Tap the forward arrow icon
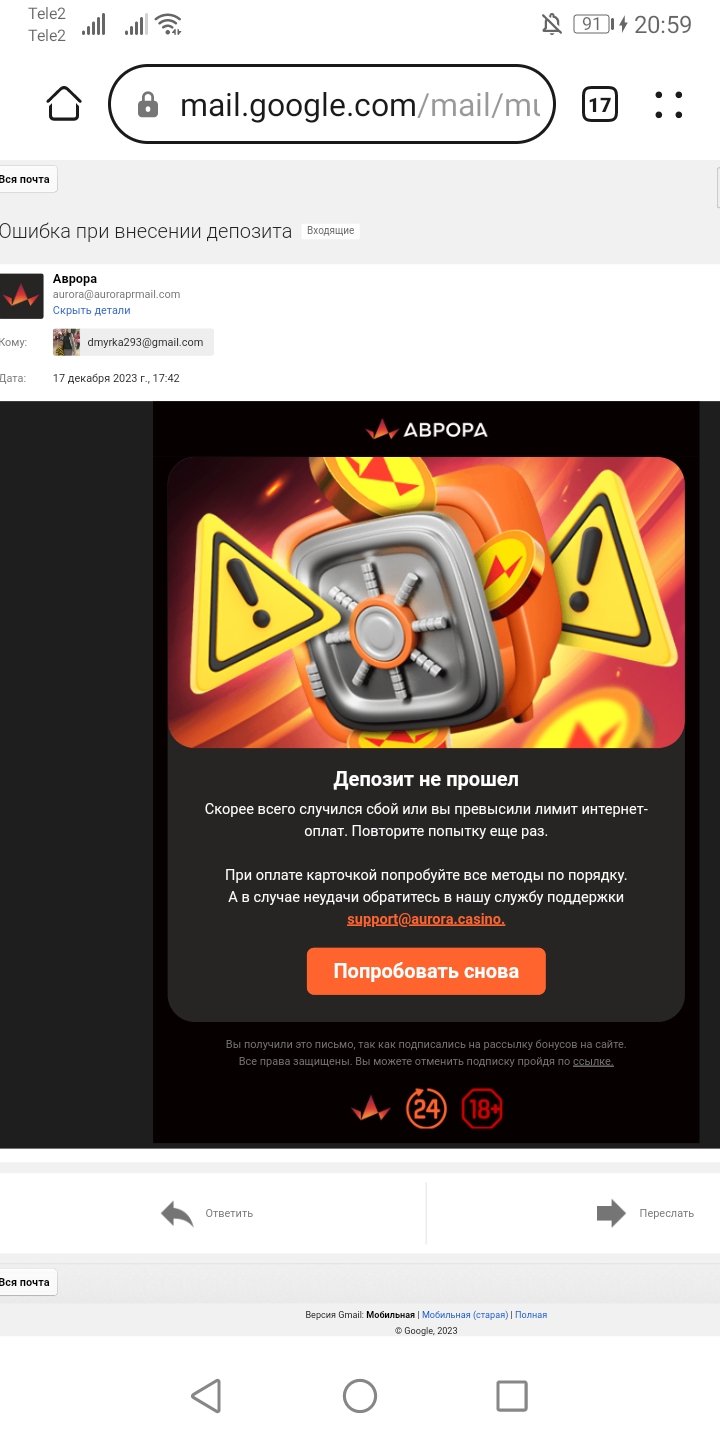Screen dimensions: 720x1440 click(x=611, y=1213)
